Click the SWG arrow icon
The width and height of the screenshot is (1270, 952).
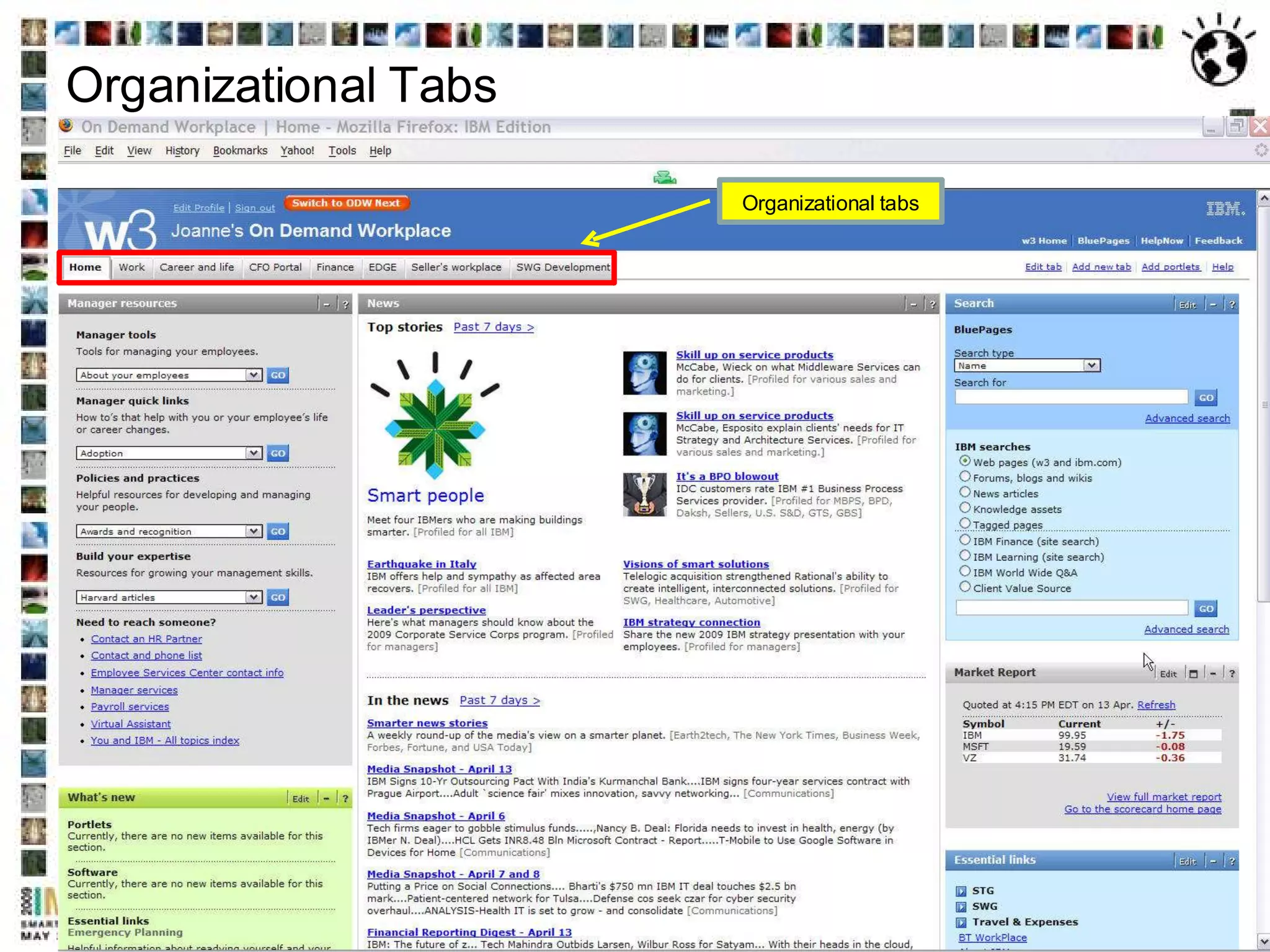(961, 907)
